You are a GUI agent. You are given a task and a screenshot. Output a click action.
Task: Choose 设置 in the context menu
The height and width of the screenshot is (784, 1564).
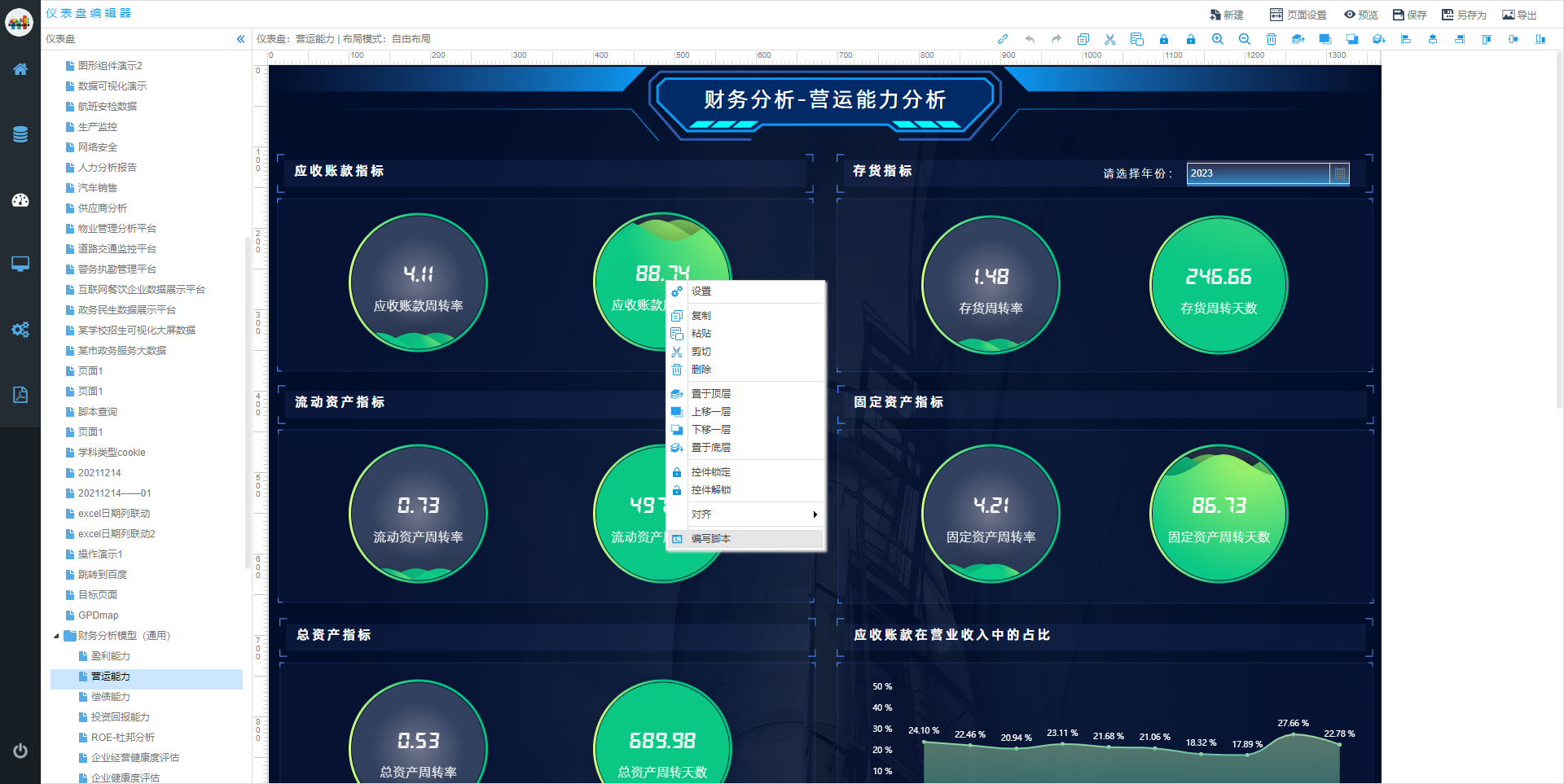(746, 291)
